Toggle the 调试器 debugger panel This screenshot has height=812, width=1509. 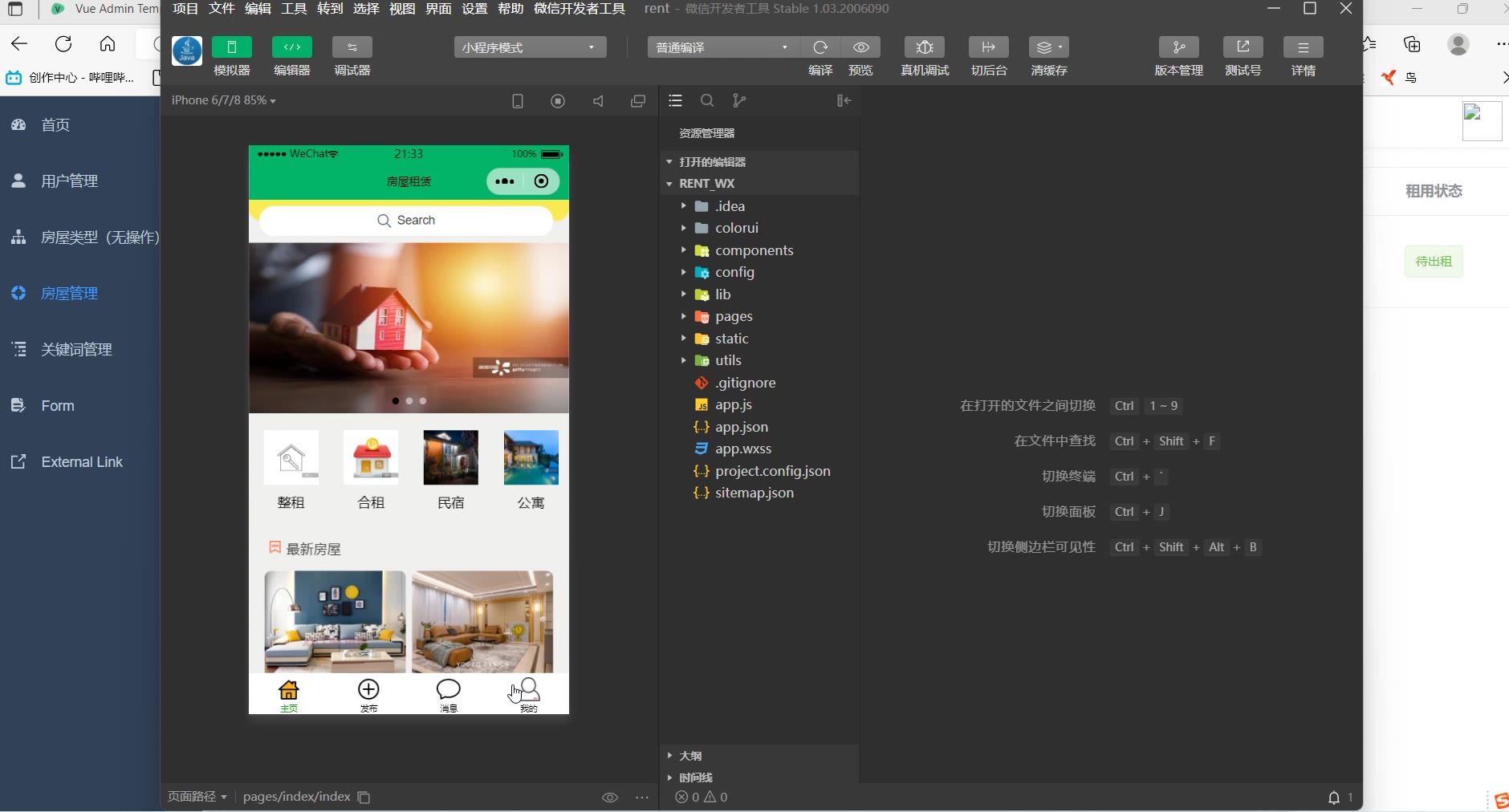(352, 47)
